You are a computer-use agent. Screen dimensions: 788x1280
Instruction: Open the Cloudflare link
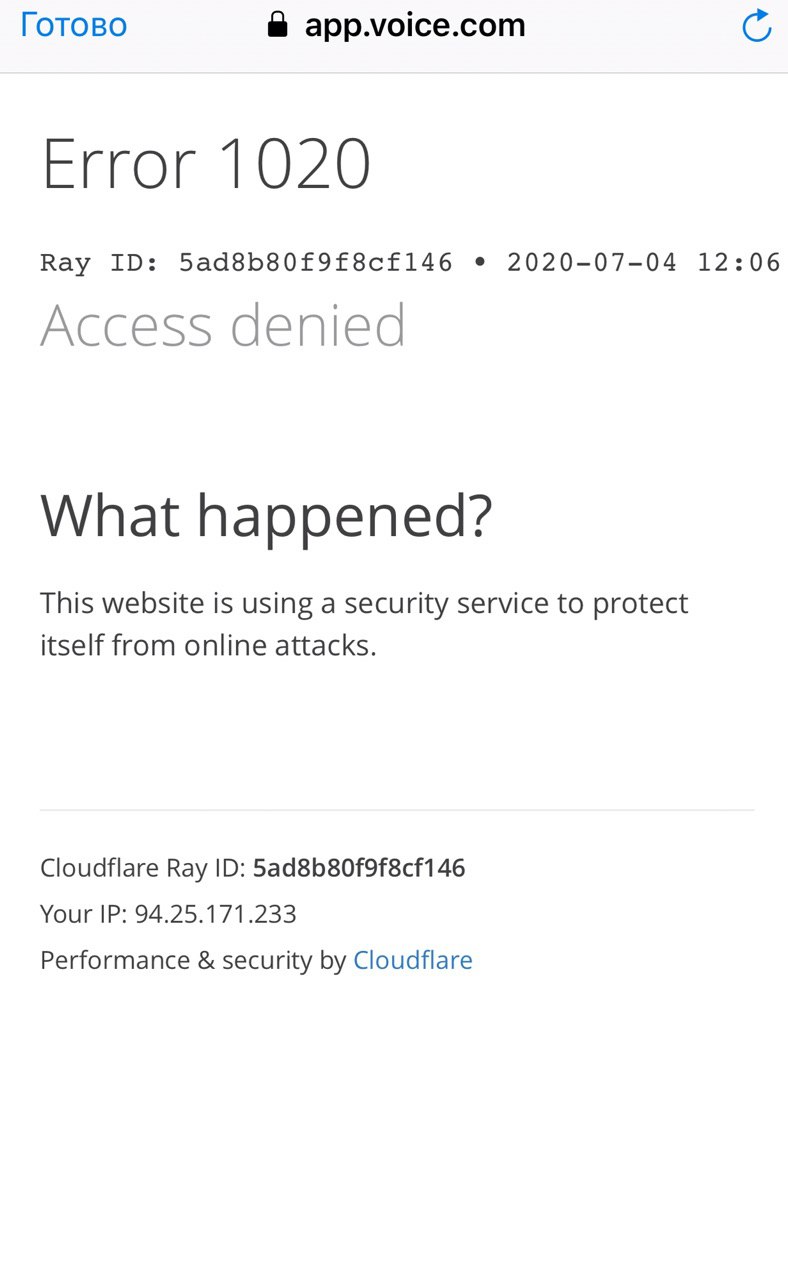[413, 960]
